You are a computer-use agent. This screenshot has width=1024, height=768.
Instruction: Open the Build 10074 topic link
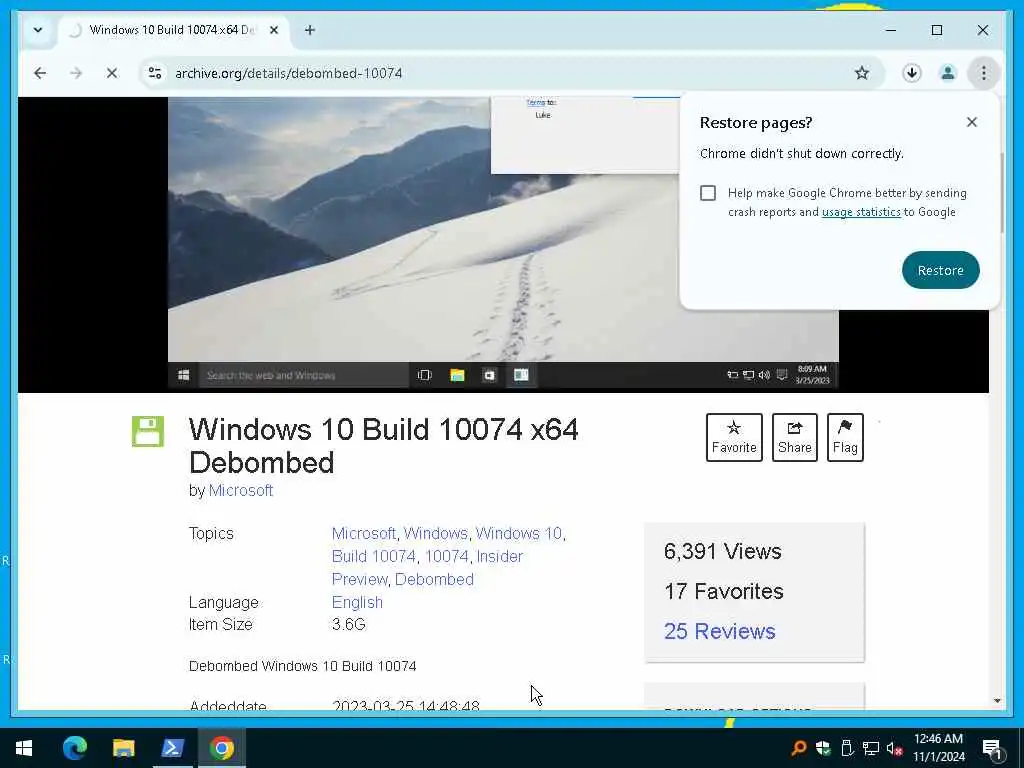374,556
